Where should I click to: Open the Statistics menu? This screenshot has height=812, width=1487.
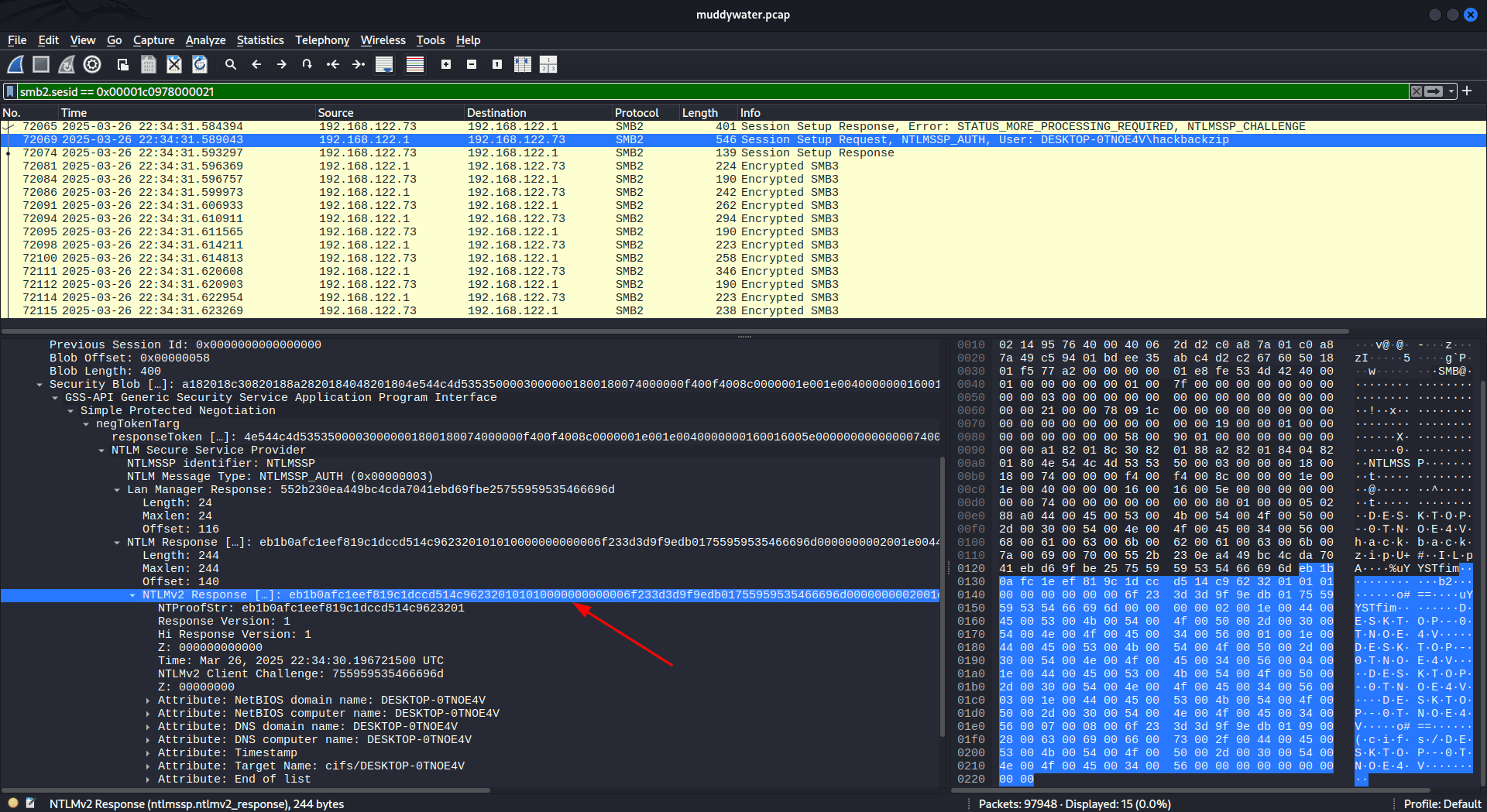[x=260, y=40]
